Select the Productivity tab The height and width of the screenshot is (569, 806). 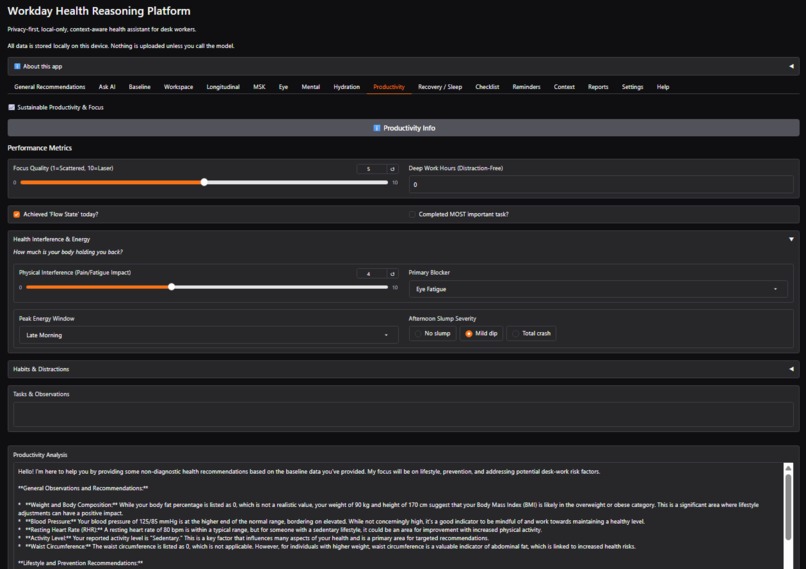(389, 87)
